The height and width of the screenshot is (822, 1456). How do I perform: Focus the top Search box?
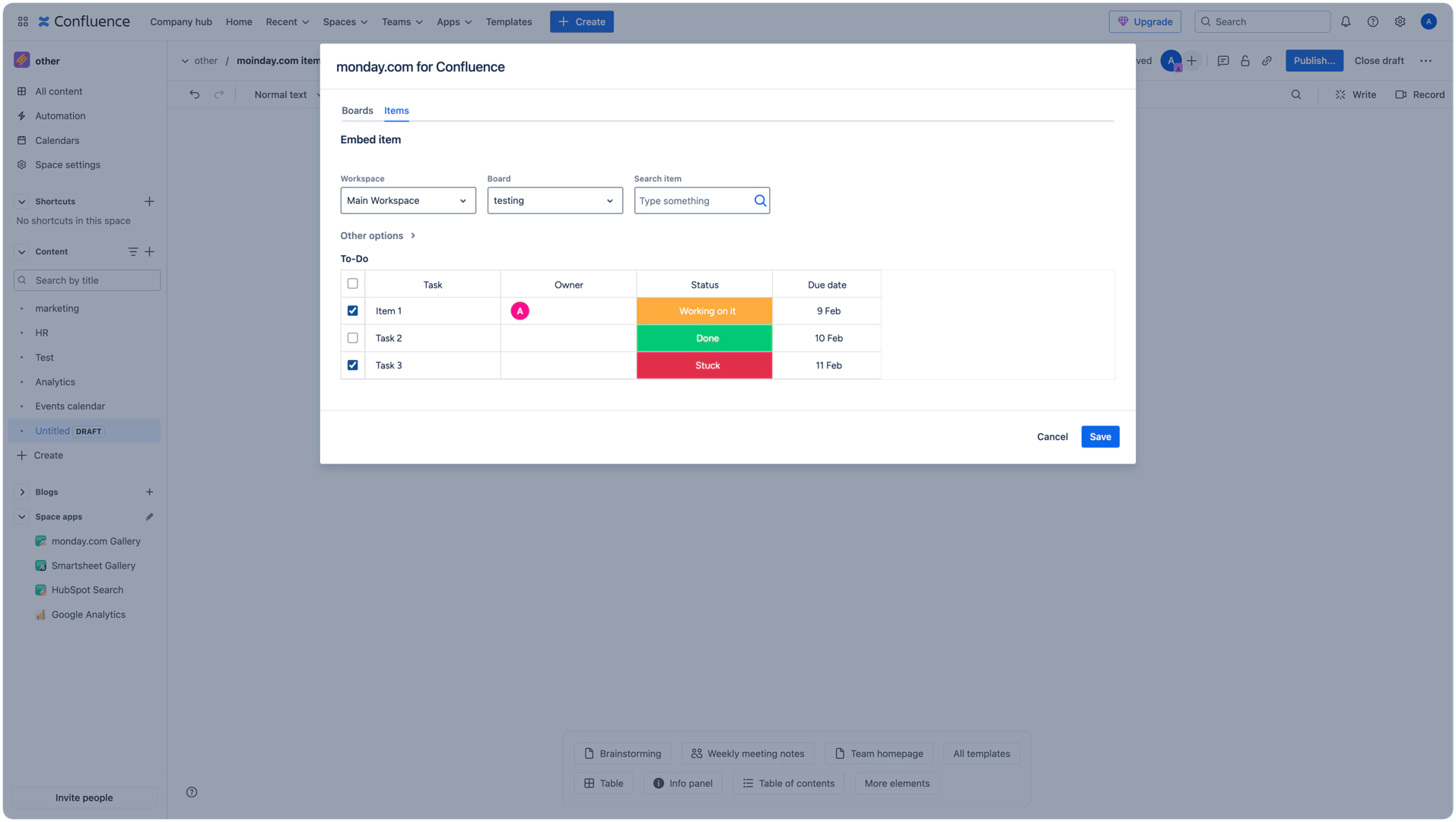[1262, 21]
